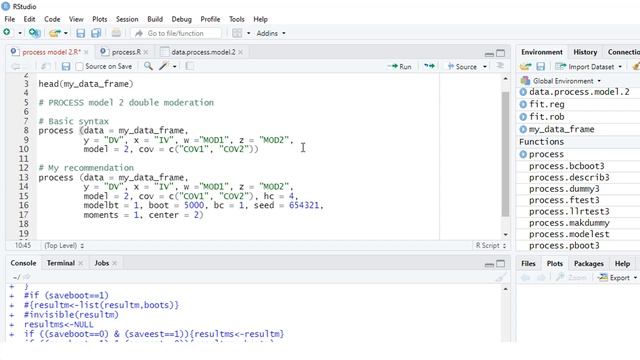Open the Plots menu
This screenshot has width=640, height=360.
100,19
